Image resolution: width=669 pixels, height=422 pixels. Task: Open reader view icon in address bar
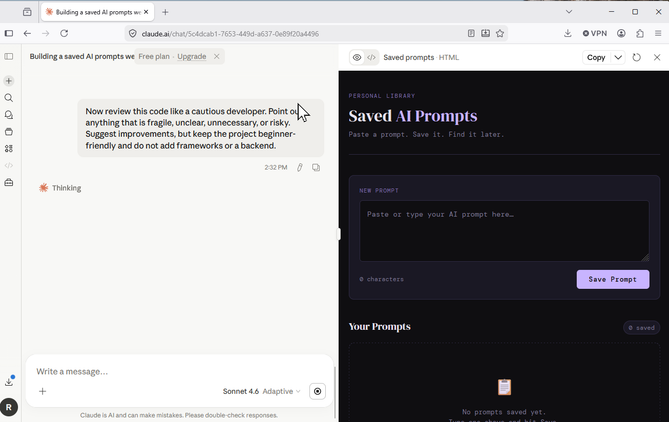471,33
